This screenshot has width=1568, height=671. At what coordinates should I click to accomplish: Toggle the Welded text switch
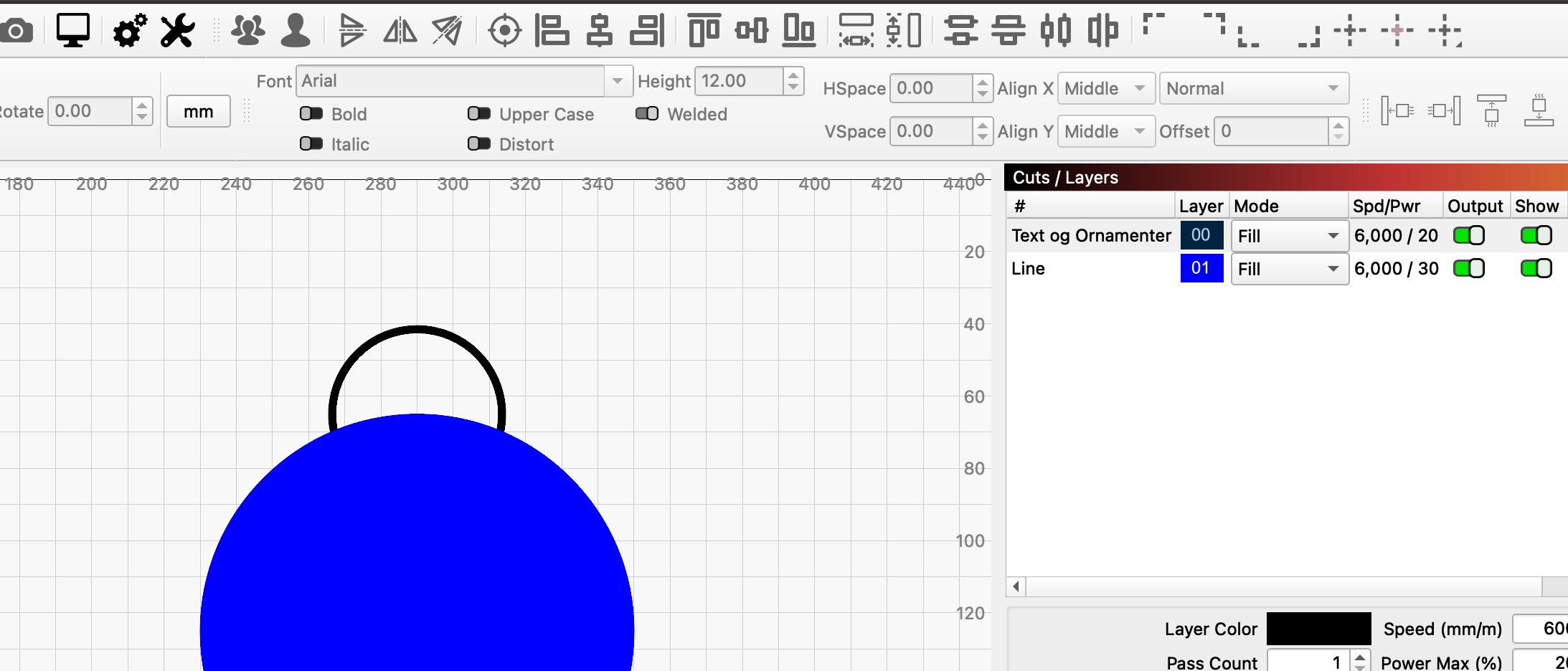click(647, 114)
